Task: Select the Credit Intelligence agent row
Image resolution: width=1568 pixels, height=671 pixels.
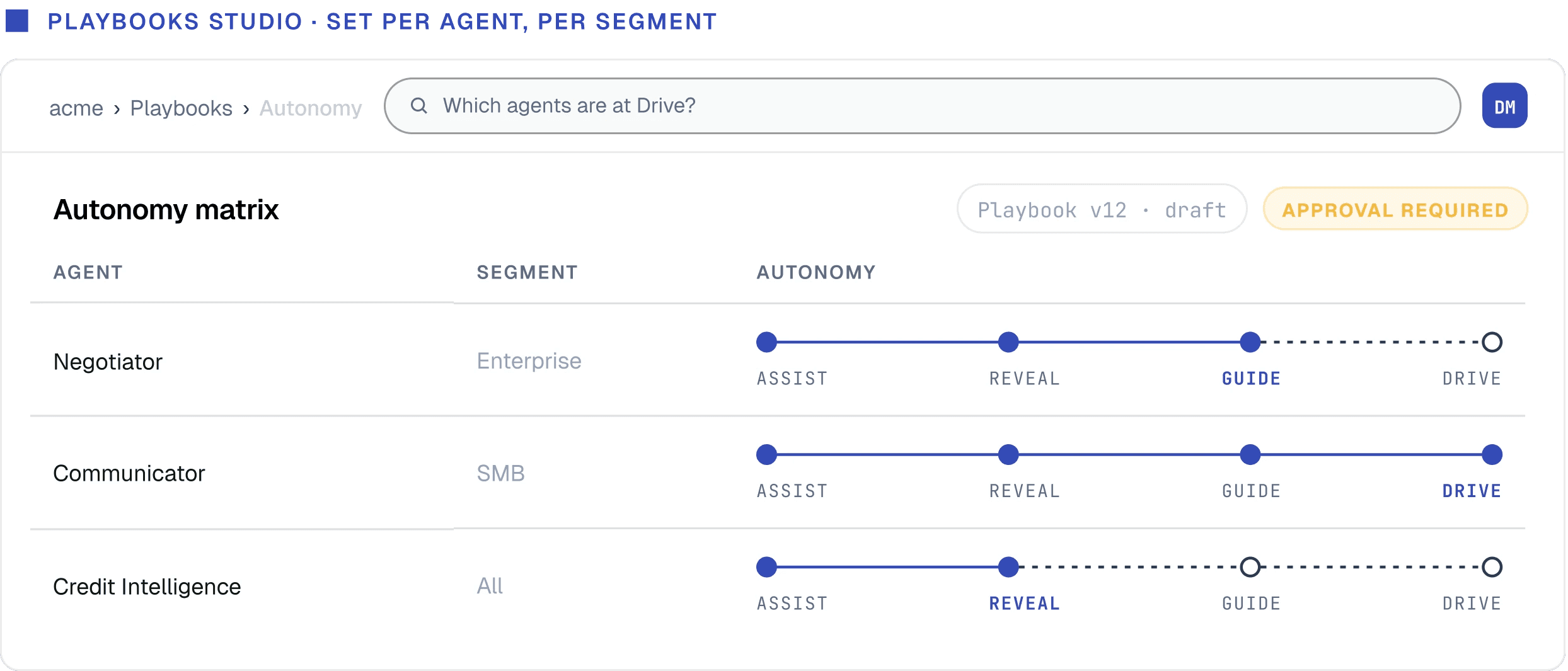Action: coord(778,586)
